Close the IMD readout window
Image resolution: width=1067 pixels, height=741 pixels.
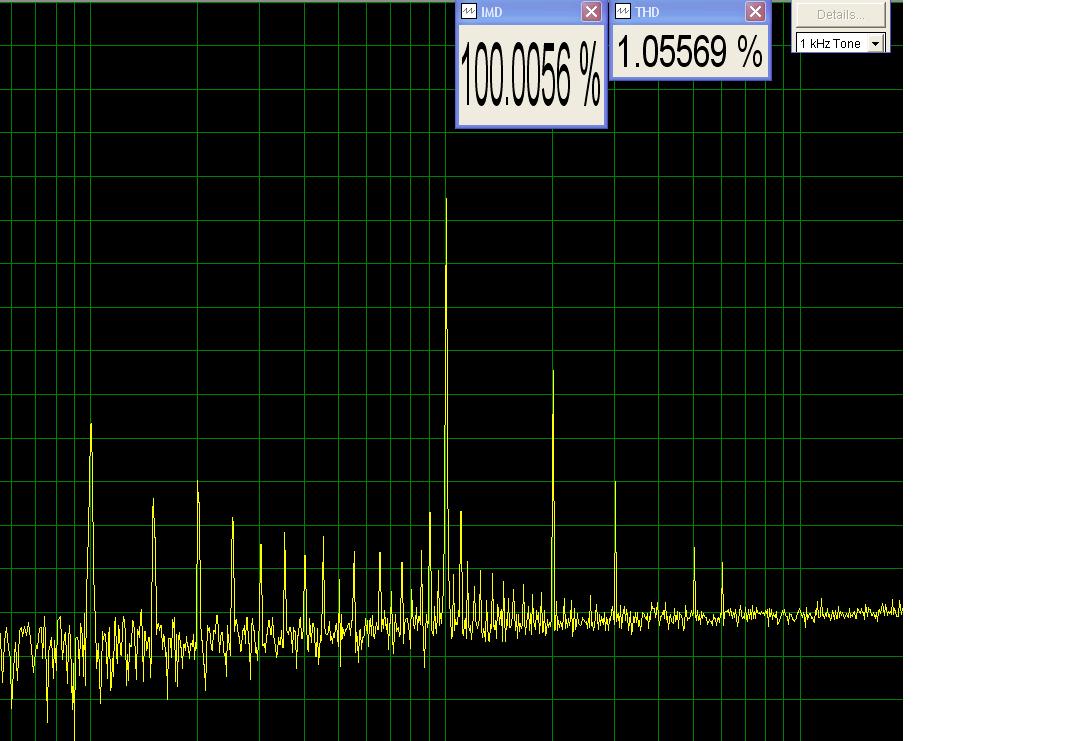click(591, 11)
